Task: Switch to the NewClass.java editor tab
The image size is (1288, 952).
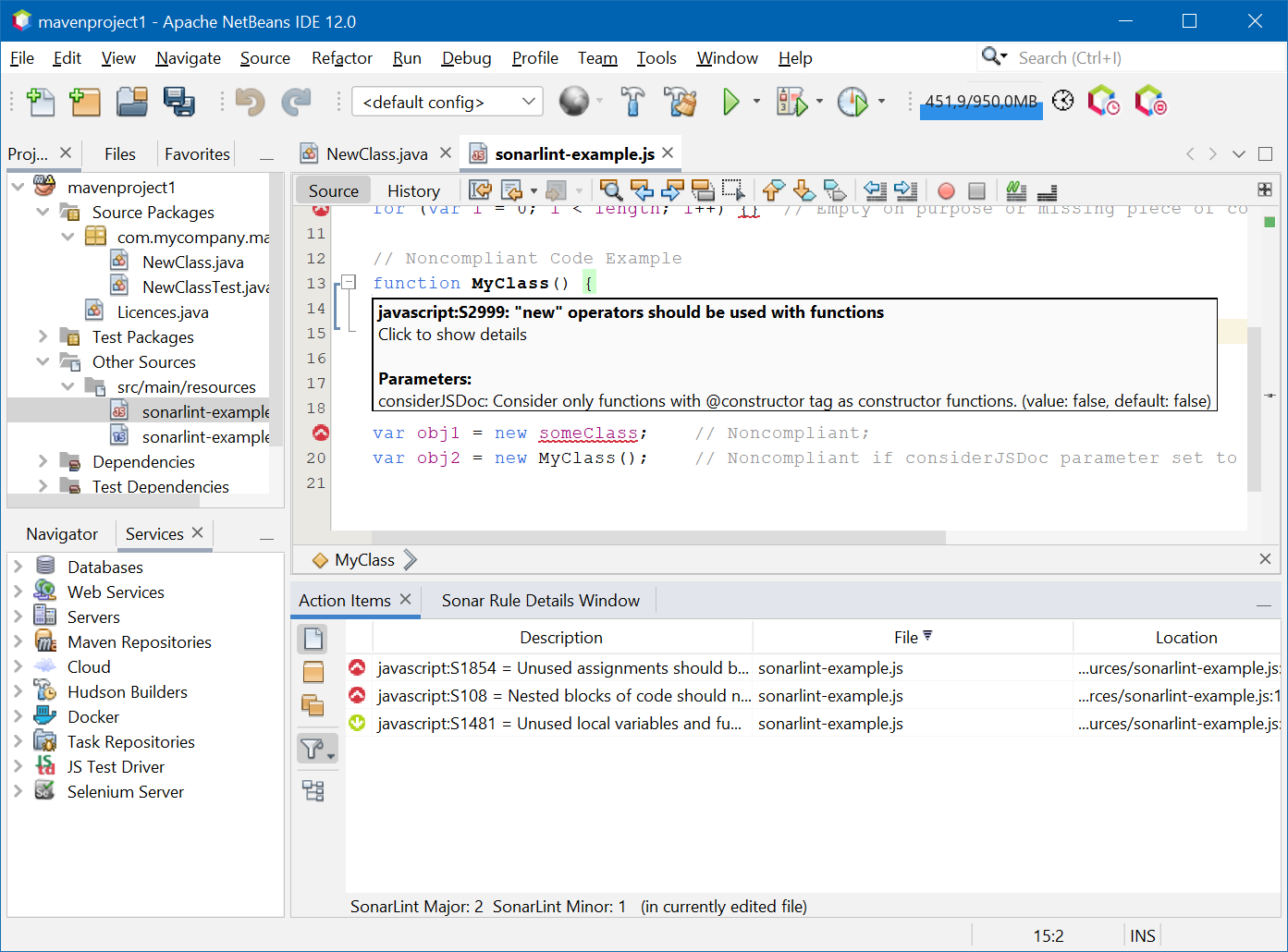Action: (376, 154)
